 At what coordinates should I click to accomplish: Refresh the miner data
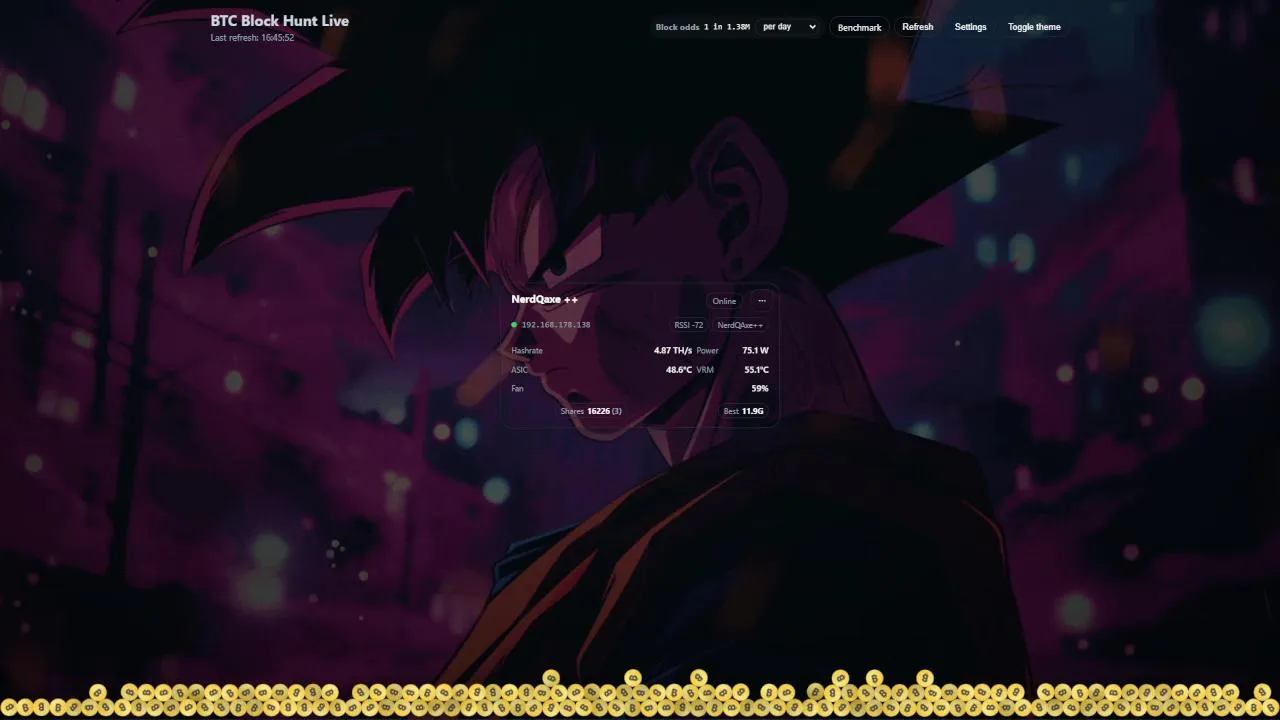pos(917,27)
